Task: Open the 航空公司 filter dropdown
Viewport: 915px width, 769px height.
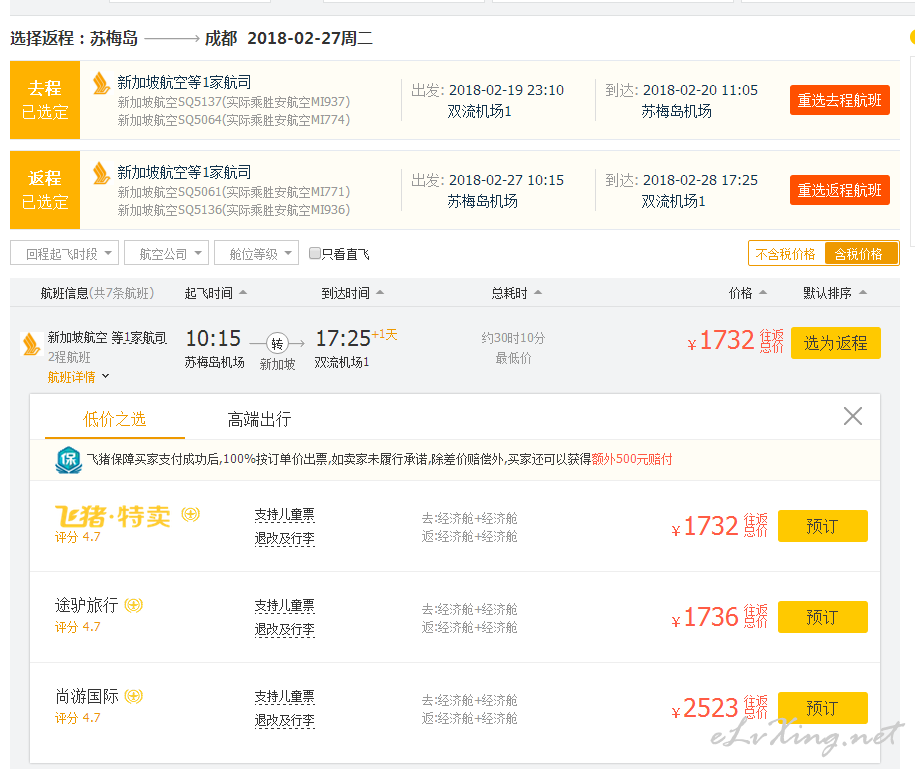Action: tap(166, 253)
